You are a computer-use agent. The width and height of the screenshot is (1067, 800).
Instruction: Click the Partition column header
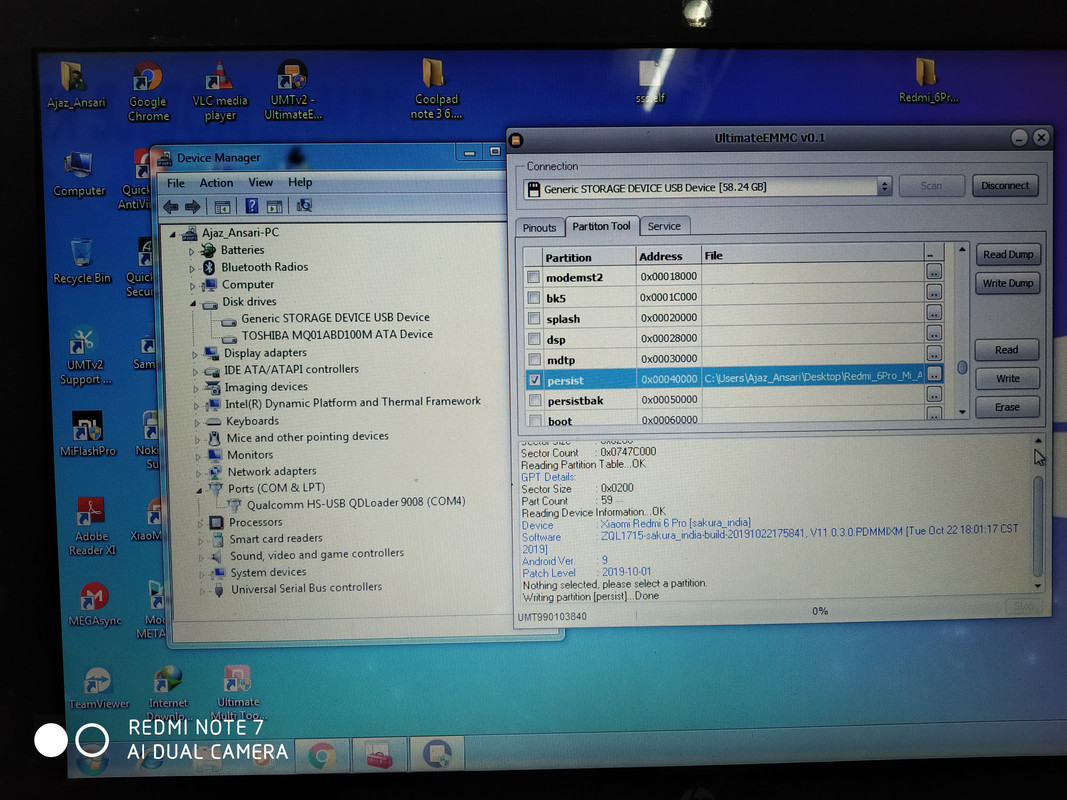tap(589, 257)
